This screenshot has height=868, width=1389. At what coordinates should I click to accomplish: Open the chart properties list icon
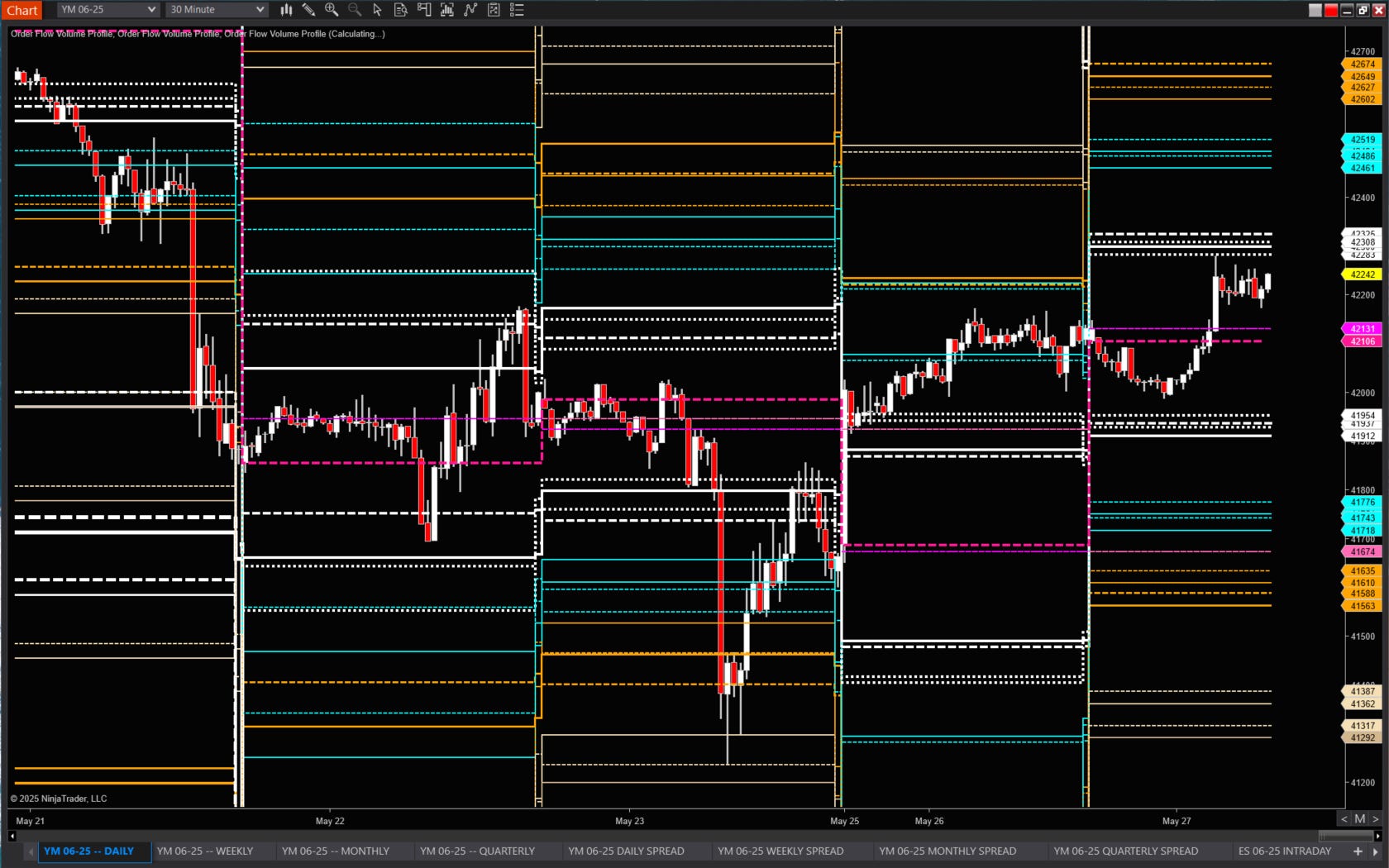pyautogui.click(x=517, y=10)
